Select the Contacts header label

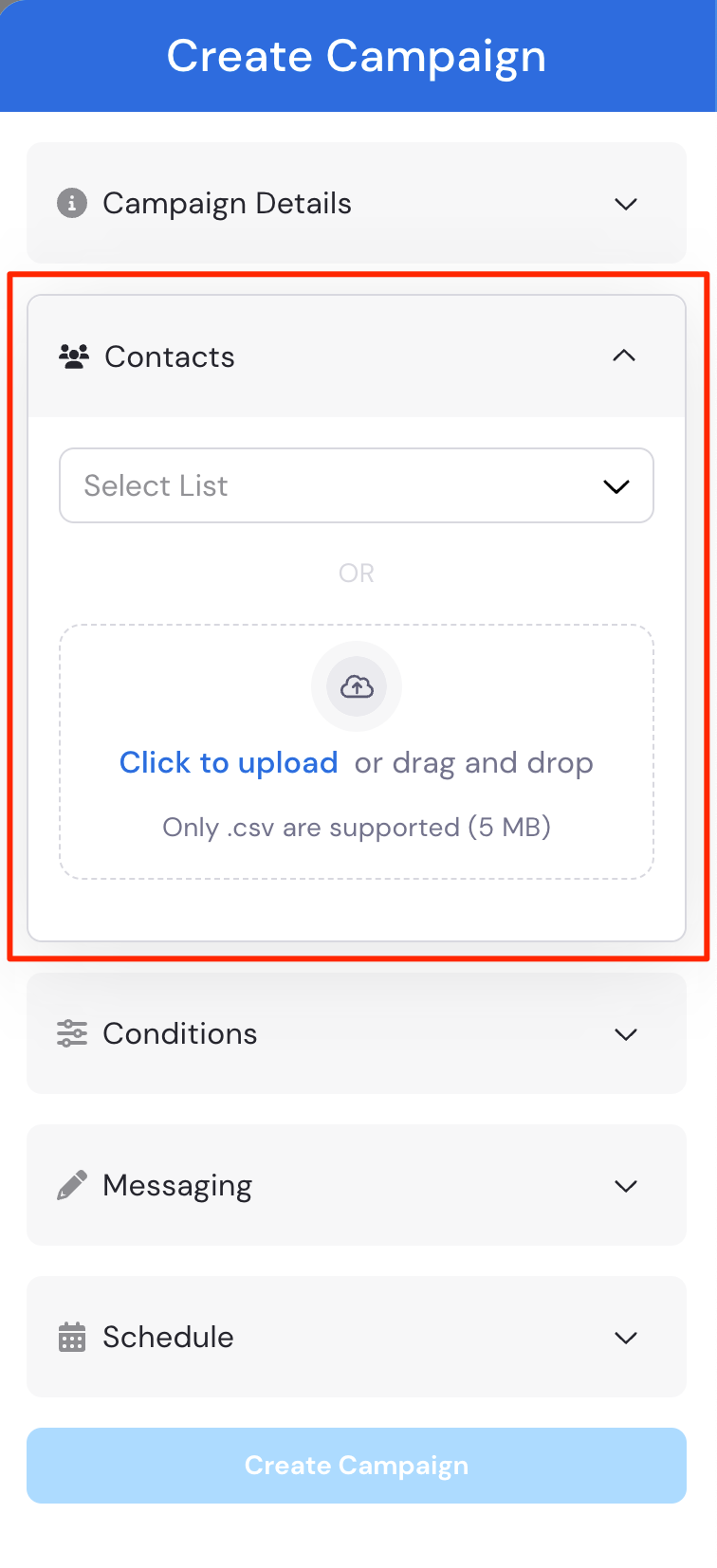coord(170,356)
